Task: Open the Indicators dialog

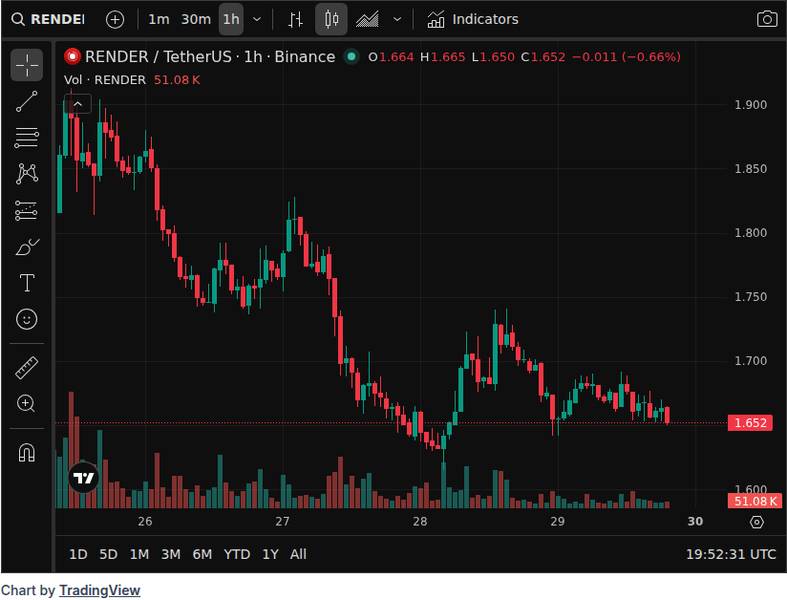Action: pyautogui.click(x=473, y=20)
